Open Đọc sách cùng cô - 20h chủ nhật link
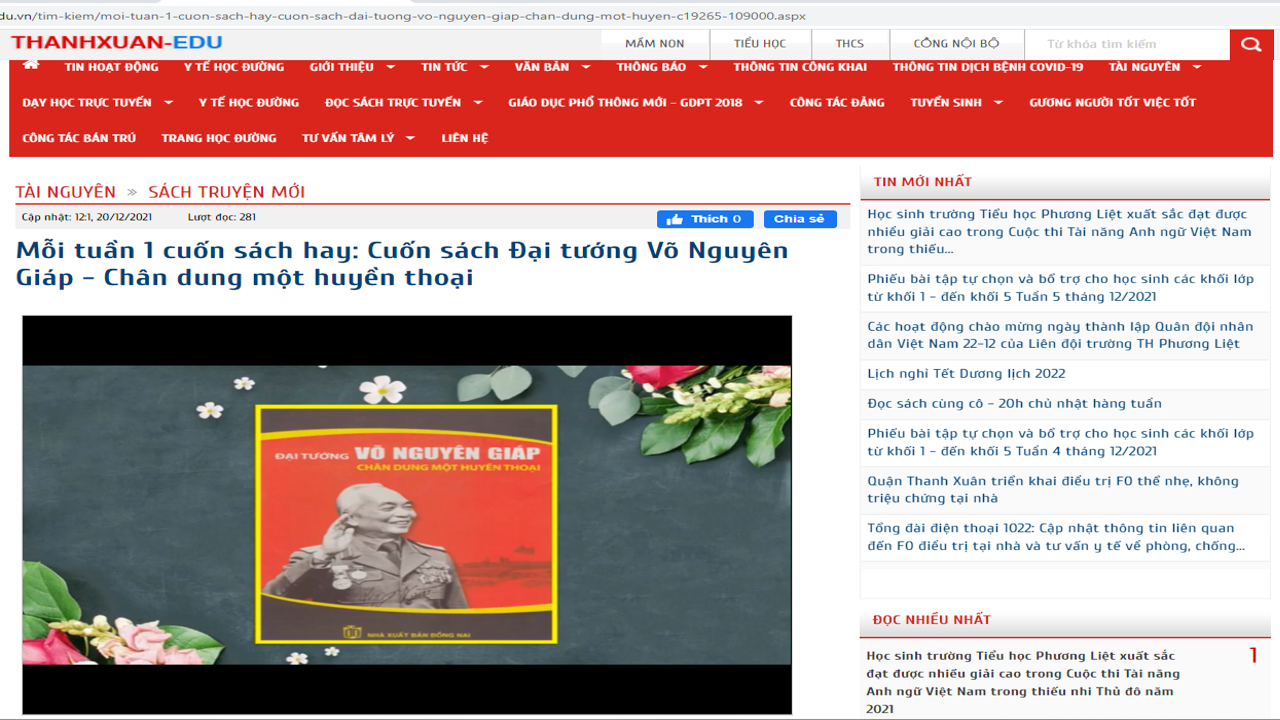 point(1014,404)
